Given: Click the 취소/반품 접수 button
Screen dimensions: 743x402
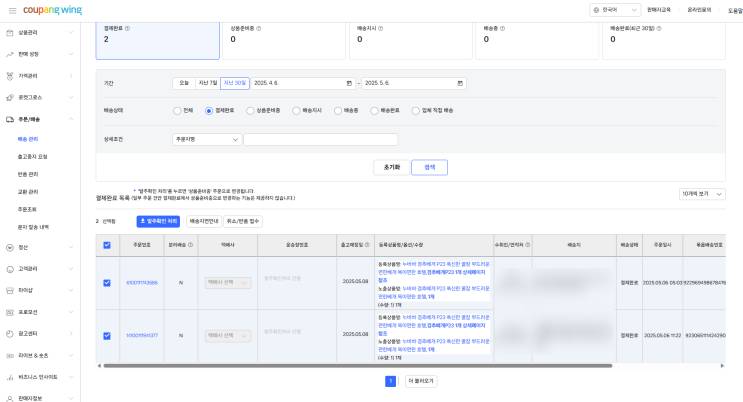Looking at the screenshot, I should coord(243,221).
